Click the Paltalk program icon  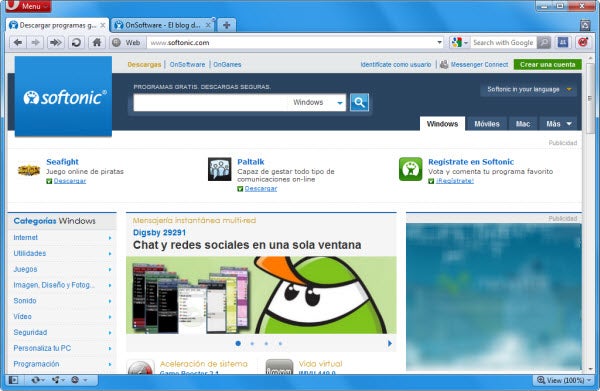coord(220,169)
